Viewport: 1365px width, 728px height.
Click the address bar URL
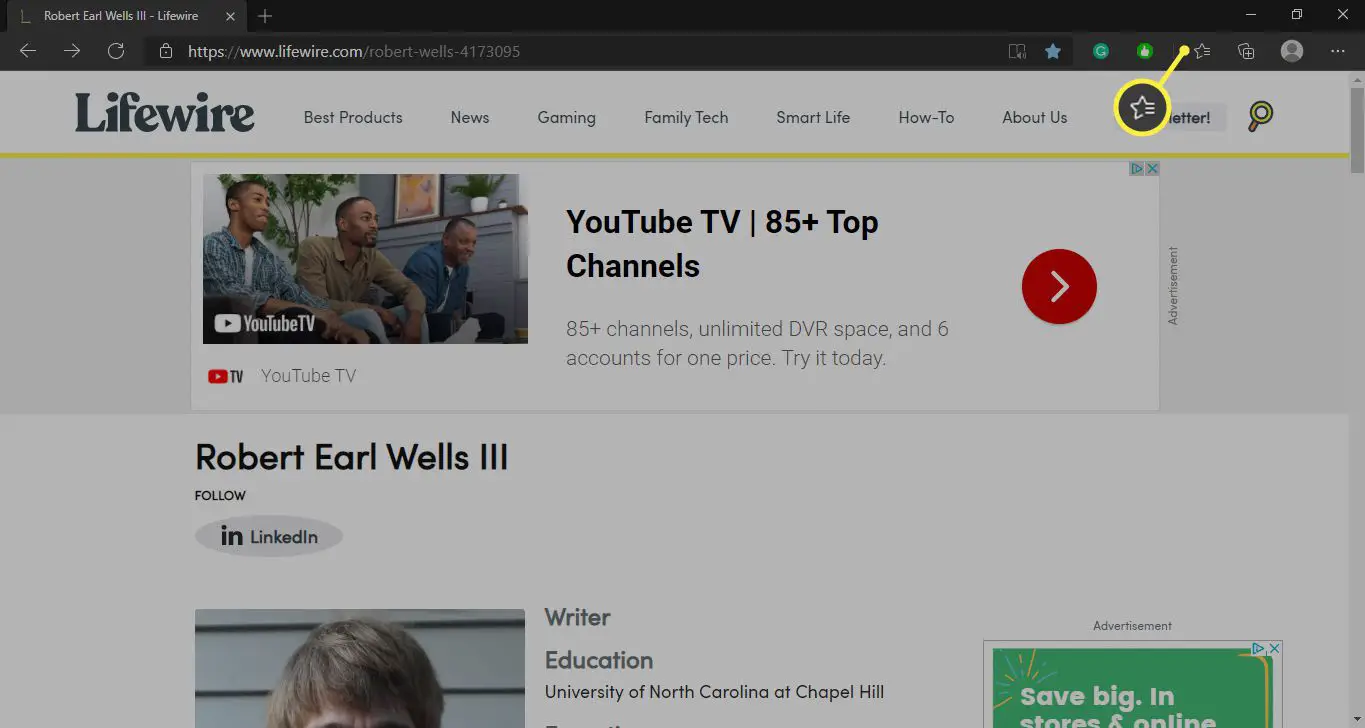point(354,51)
